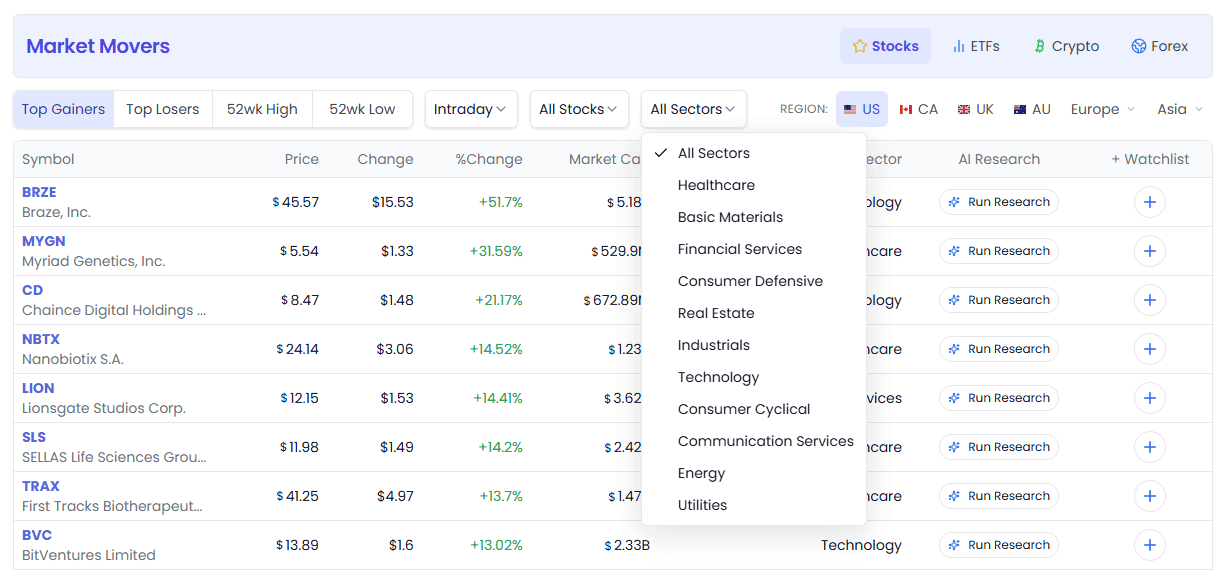Collapse the All Sectors dropdown
This screenshot has height=570, width=1227.
click(693, 109)
